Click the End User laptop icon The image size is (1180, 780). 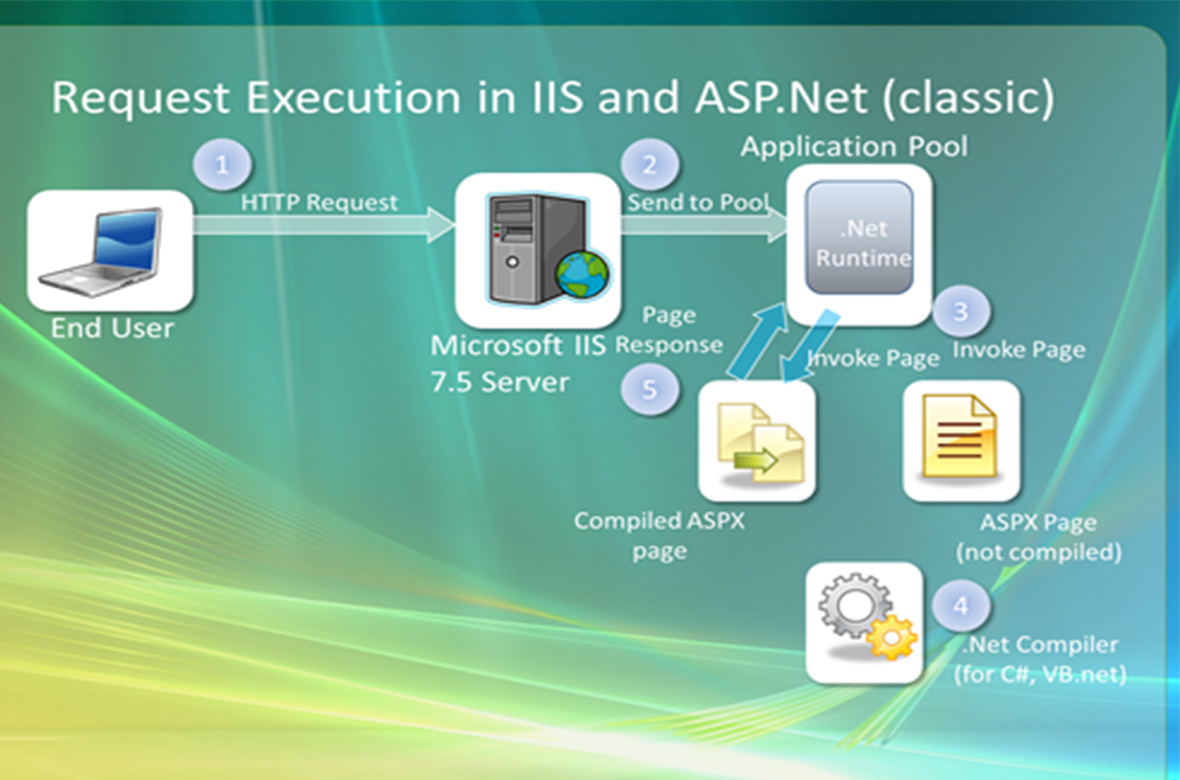[109, 250]
